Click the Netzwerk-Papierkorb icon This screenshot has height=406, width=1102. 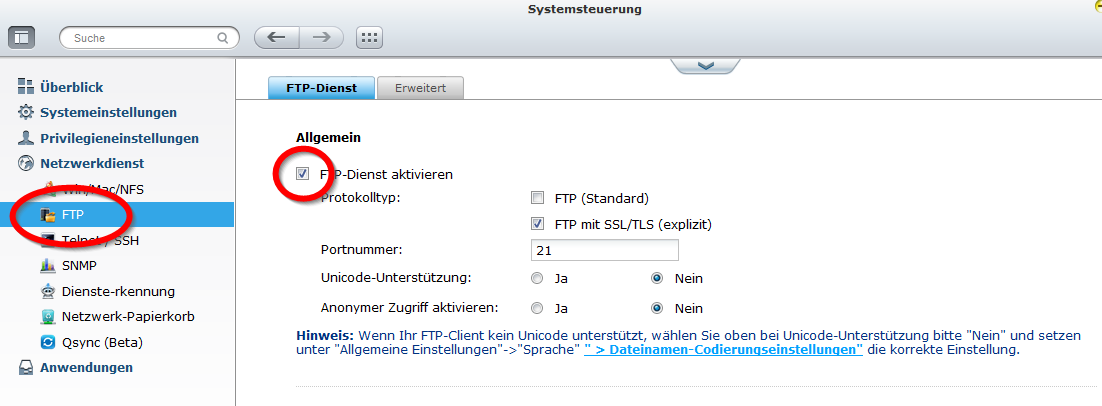pos(47,317)
